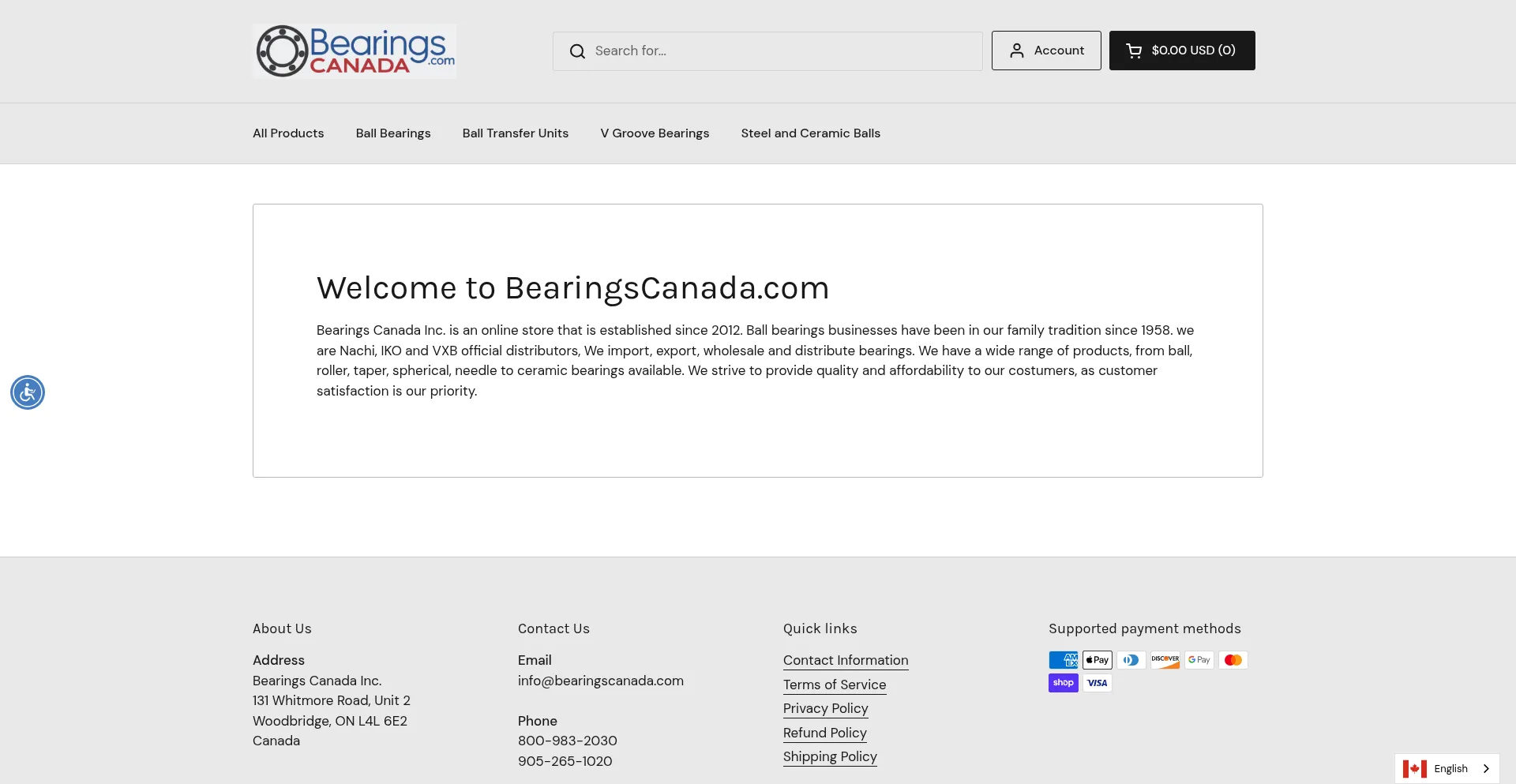Screen dimensions: 1516x784
Task: Select the V Groove Bearings menu item
Action: click(655, 133)
